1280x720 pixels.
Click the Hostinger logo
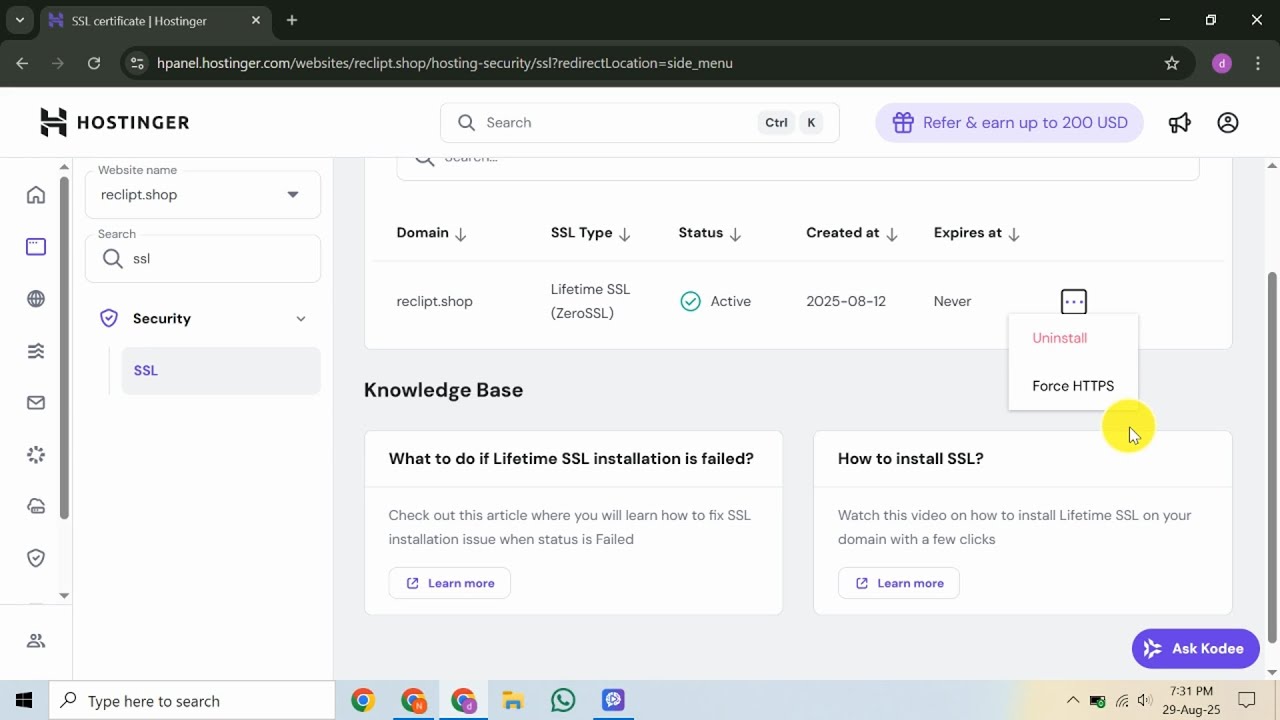[x=114, y=123]
